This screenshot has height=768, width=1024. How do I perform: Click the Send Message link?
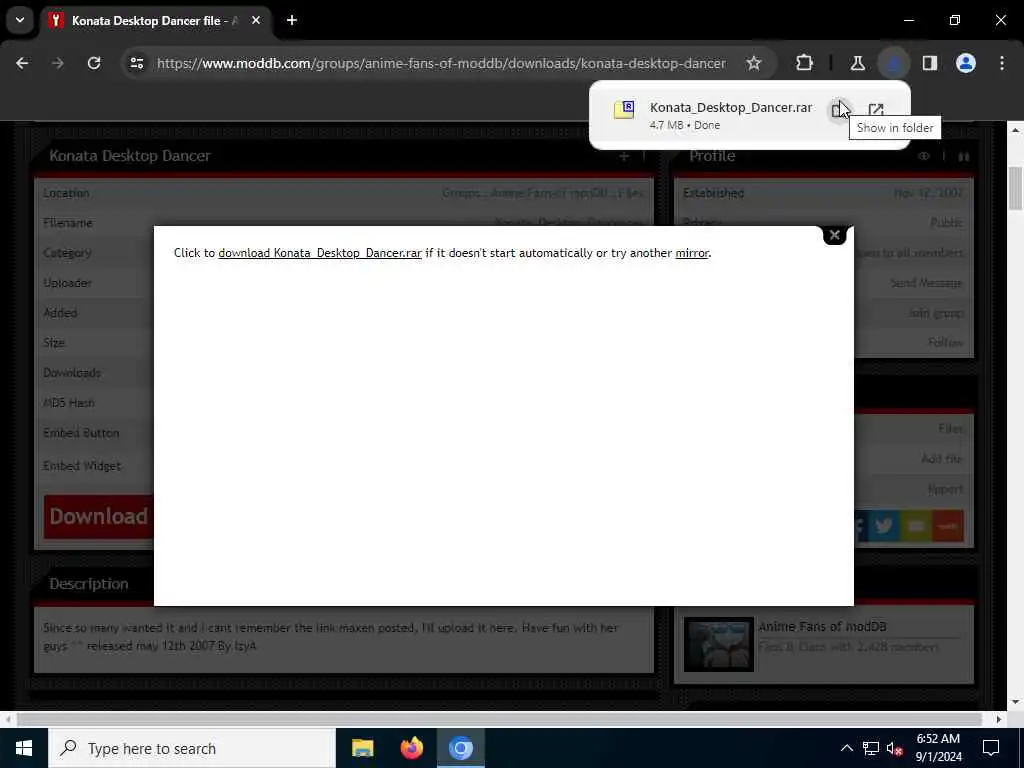926,283
